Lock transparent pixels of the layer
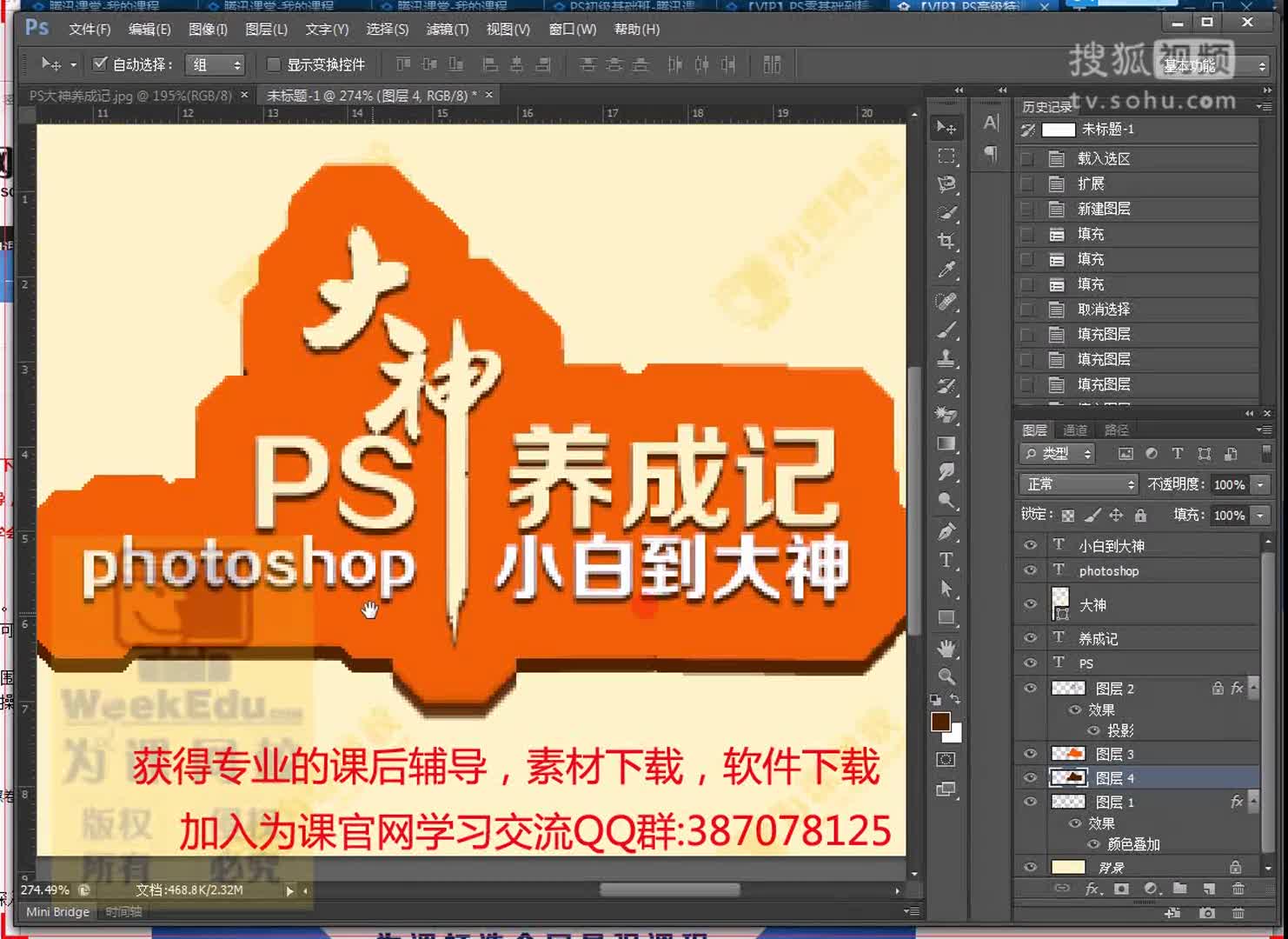The width and height of the screenshot is (1288, 939). [1068, 516]
